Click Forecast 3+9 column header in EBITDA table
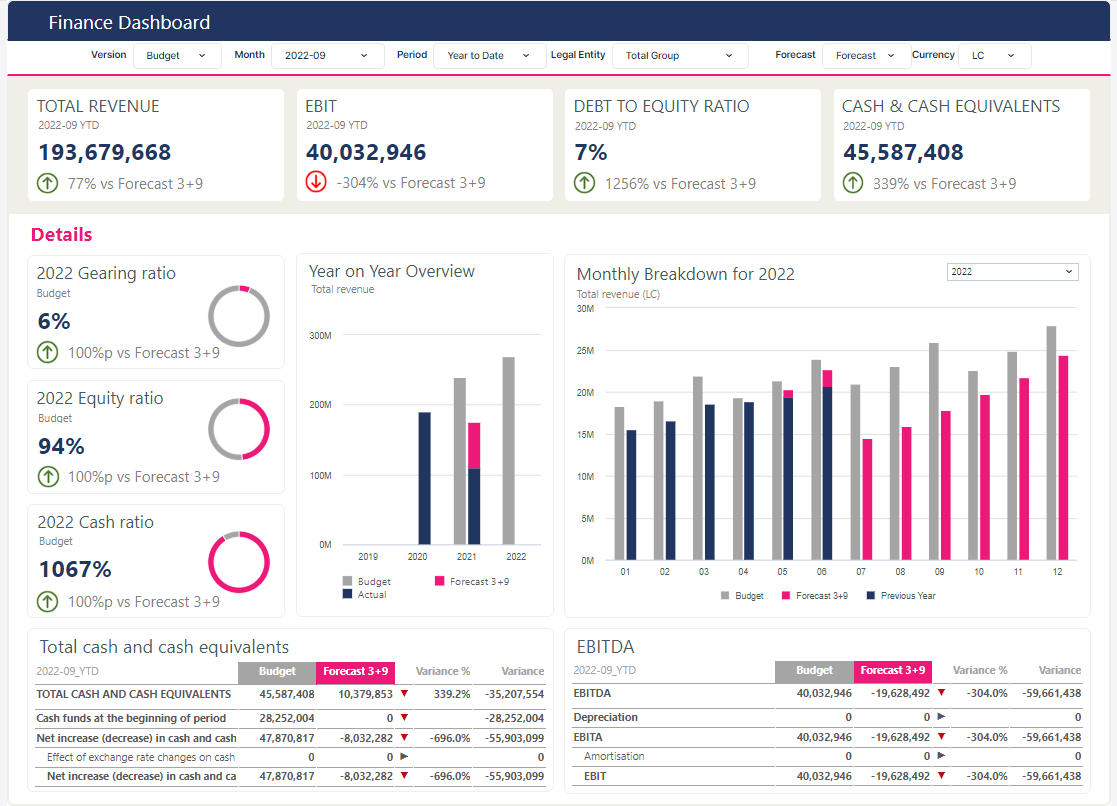The height and width of the screenshot is (806, 1117). (893, 671)
